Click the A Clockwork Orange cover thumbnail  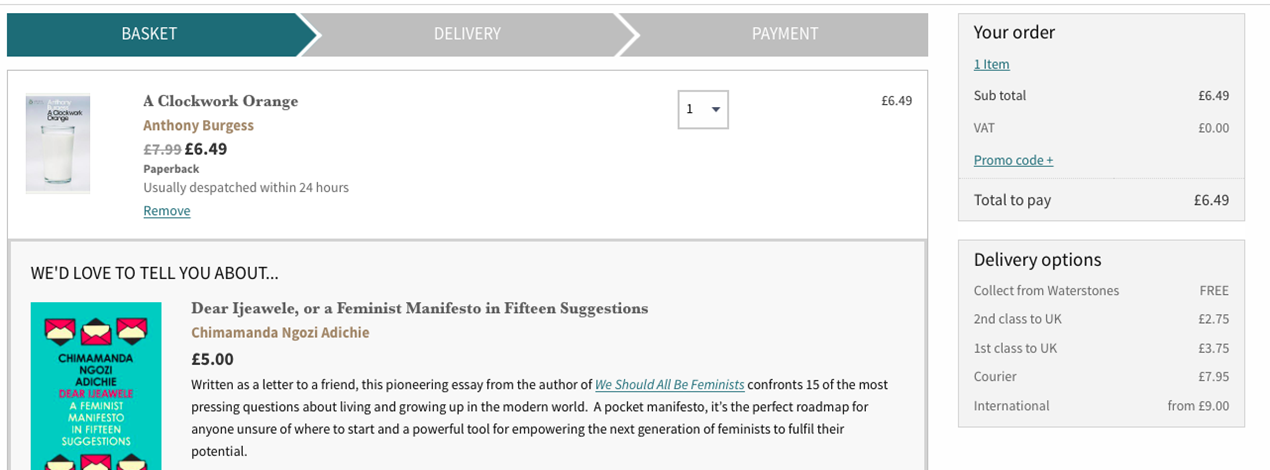click(x=58, y=144)
